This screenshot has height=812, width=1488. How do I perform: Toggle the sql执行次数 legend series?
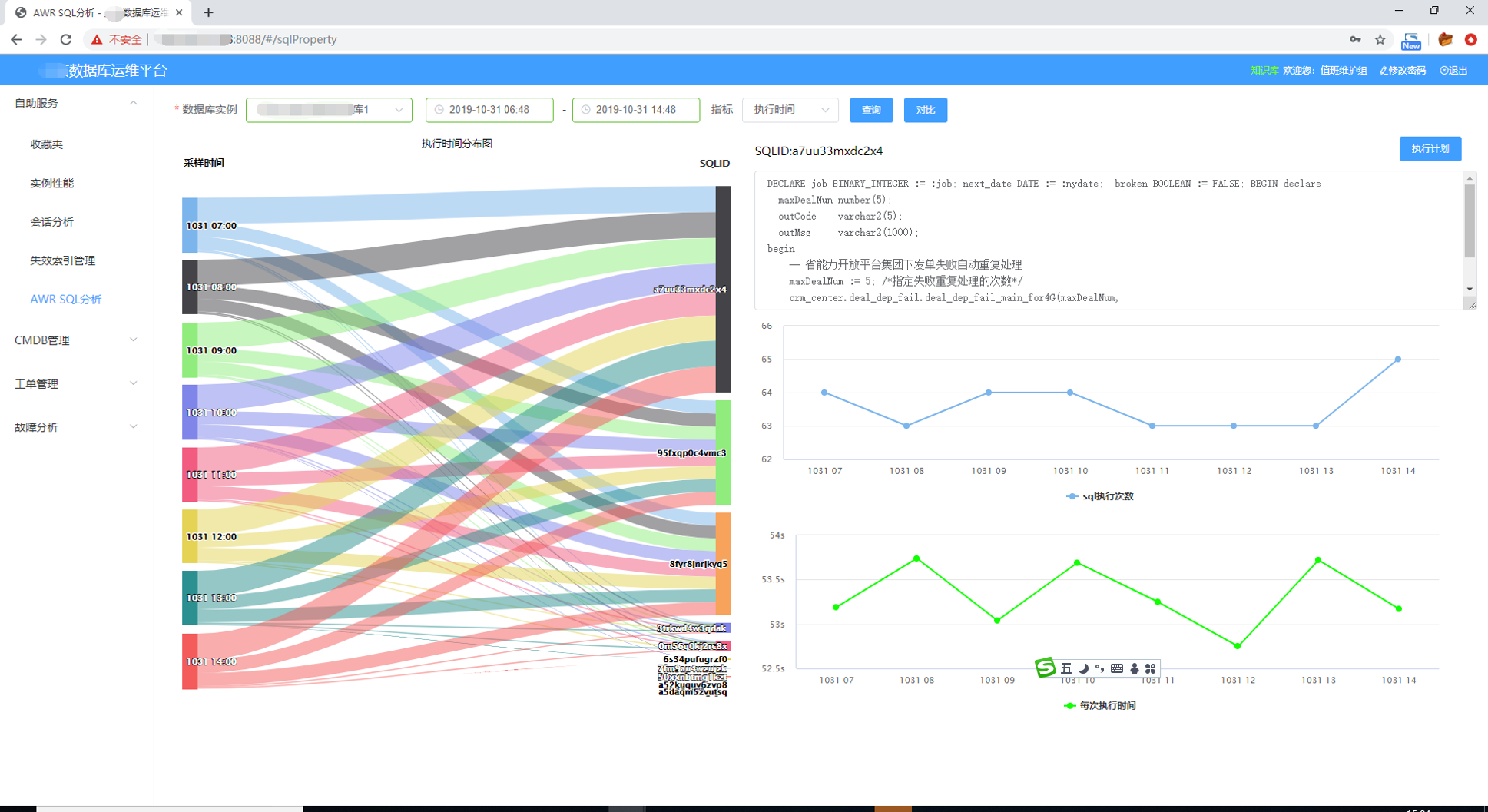(1100, 496)
